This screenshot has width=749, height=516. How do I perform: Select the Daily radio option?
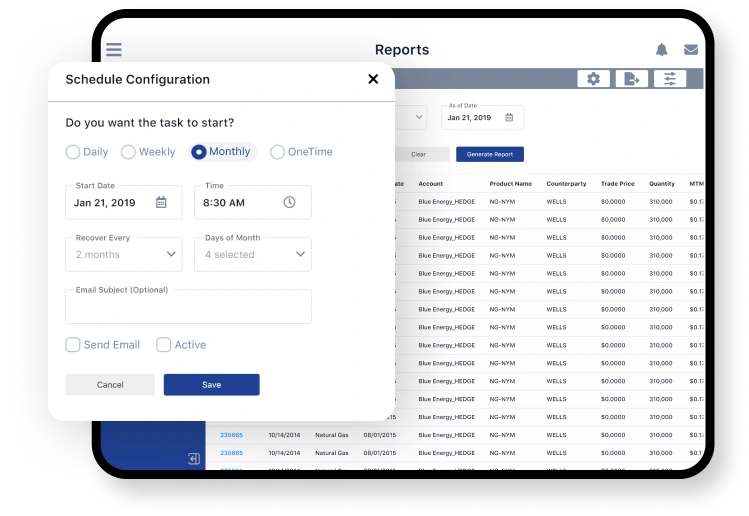pyautogui.click(x=73, y=152)
